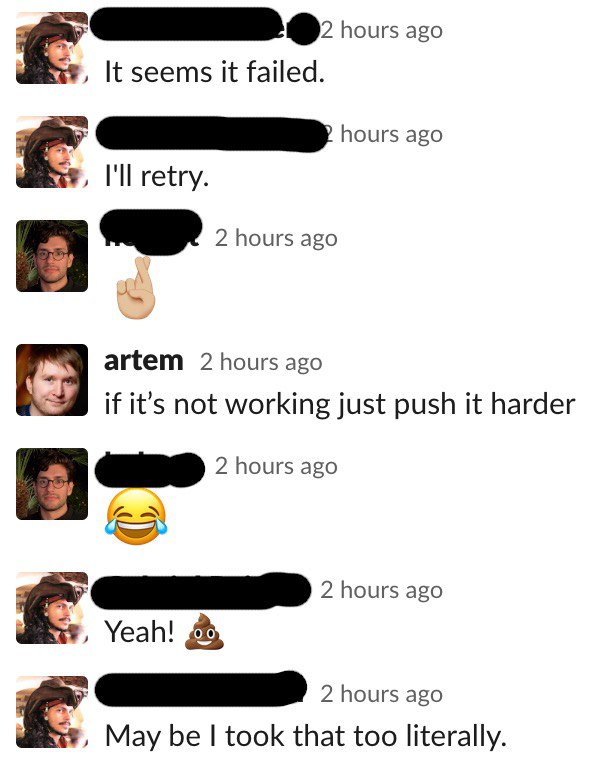Click timestamp above the "Yeah!" message
The width and height of the screenshot is (598, 760).
coord(381,590)
